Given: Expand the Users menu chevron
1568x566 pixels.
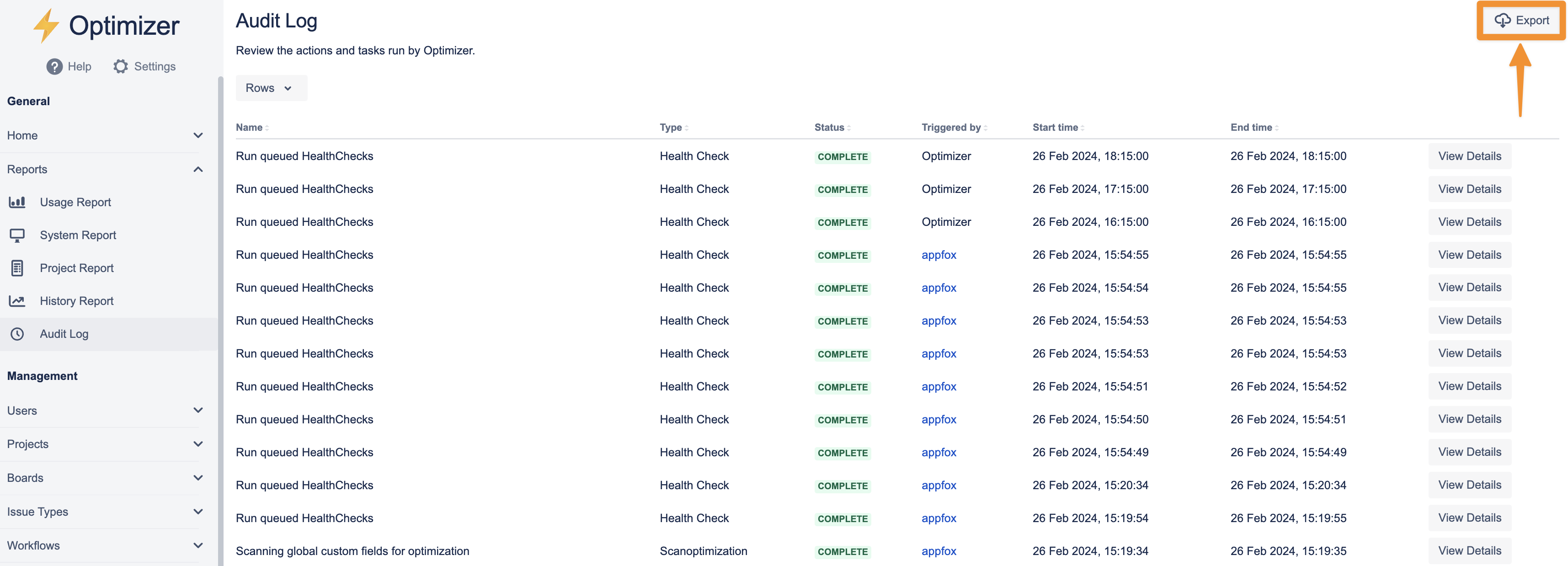Looking at the screenshot, I should pos(198,410).
